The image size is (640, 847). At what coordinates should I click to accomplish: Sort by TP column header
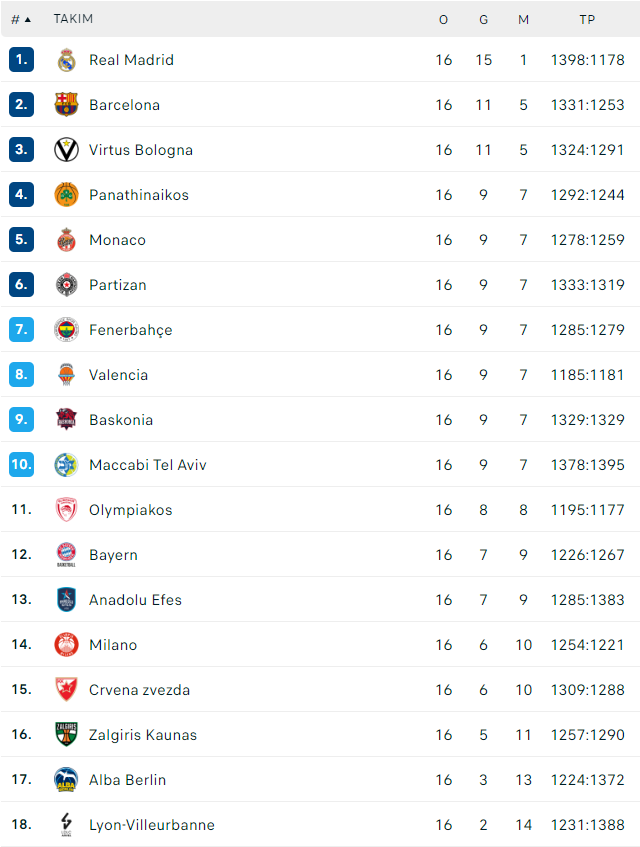(x=587, y=19)
